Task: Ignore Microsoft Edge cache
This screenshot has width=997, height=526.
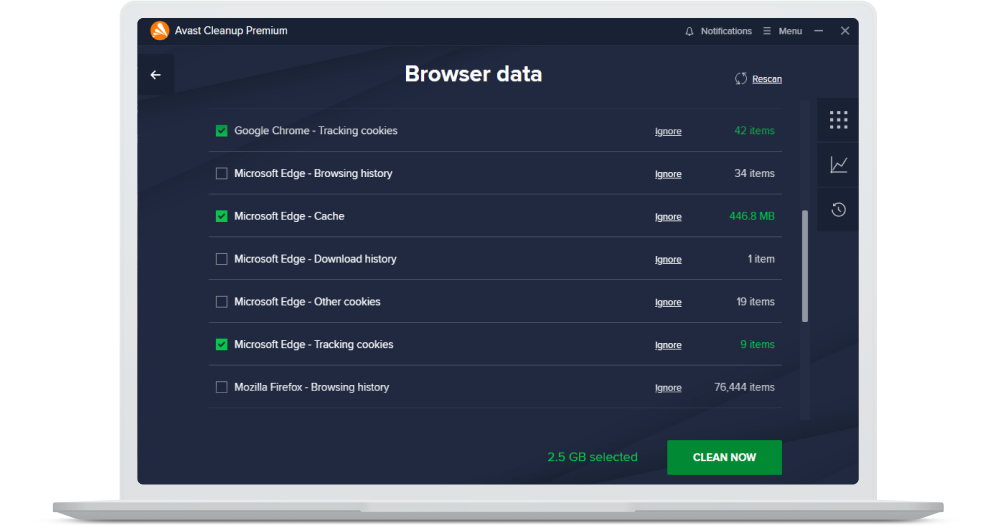Action: coord(668,216)
